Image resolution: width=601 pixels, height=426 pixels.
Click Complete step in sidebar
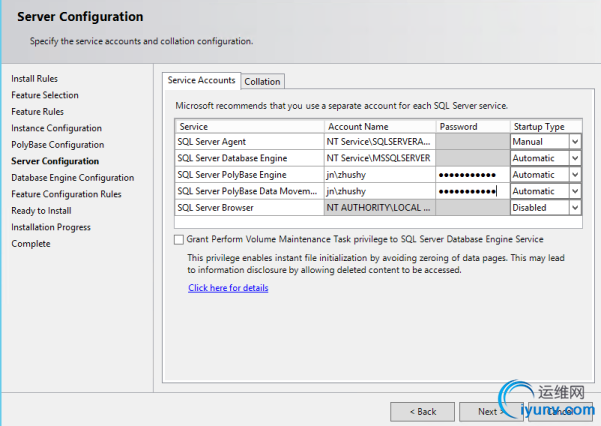[x=31, y=243]
